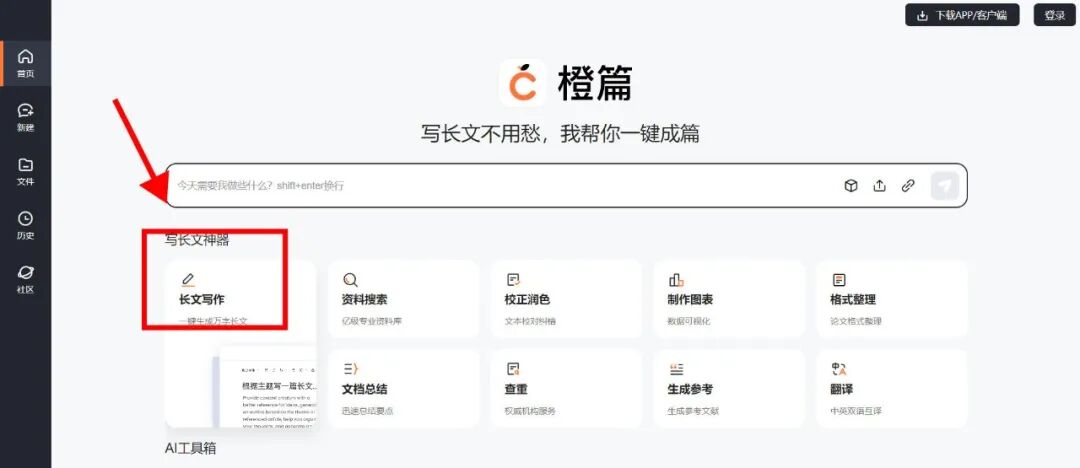The image size is (1080, 468).
Task: Click the 长文写作 document preview thumbnail
Action: point(265,387)
